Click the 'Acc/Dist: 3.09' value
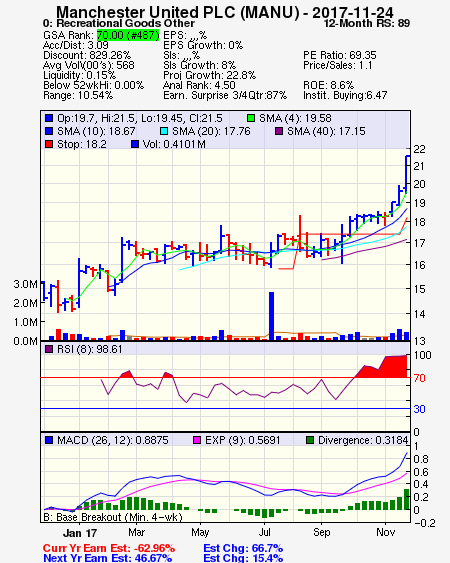Image resolution: width=450 pixels, height=563 pixels. pos(76,45)
